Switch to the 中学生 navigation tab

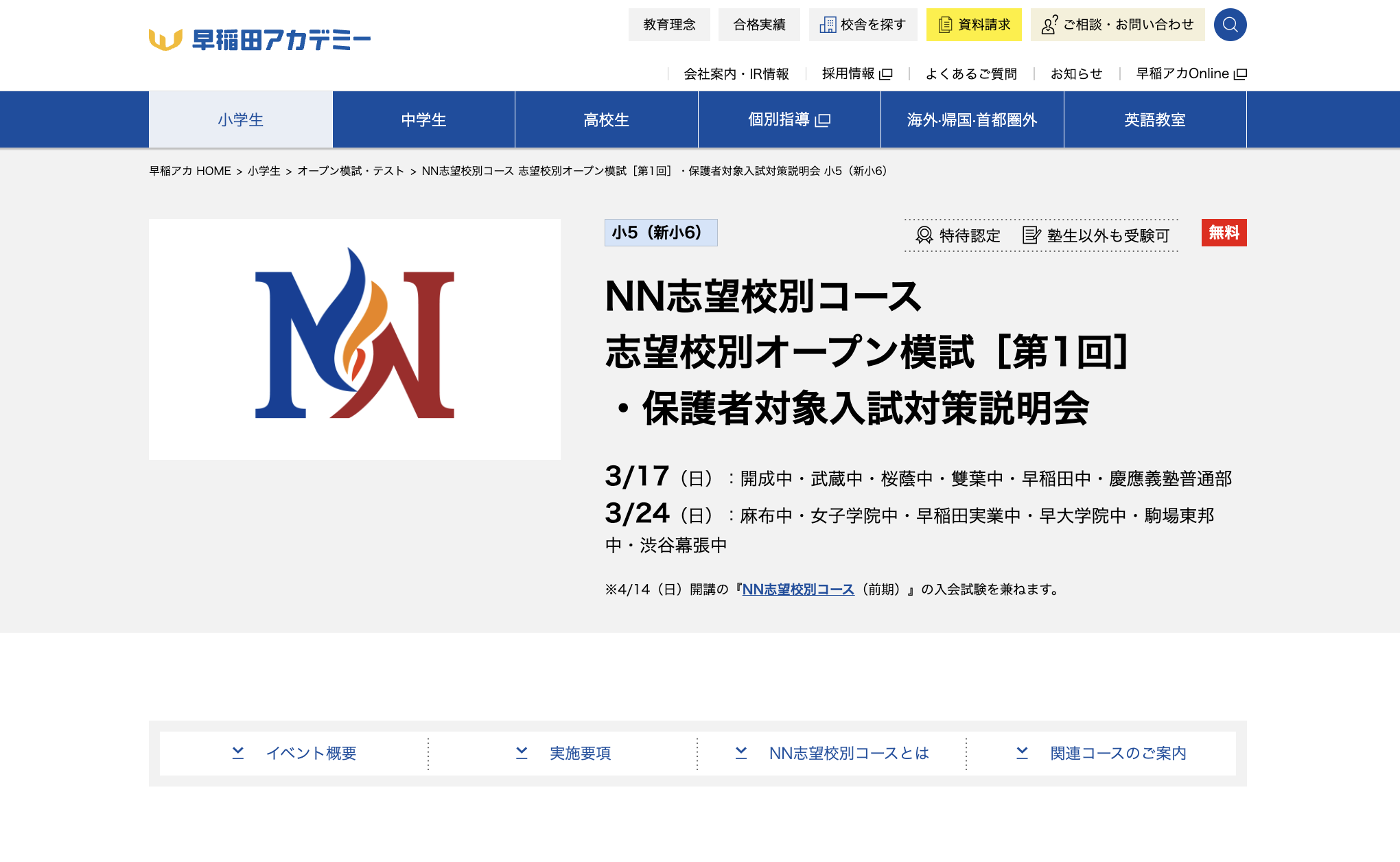[x=423, y=119]
